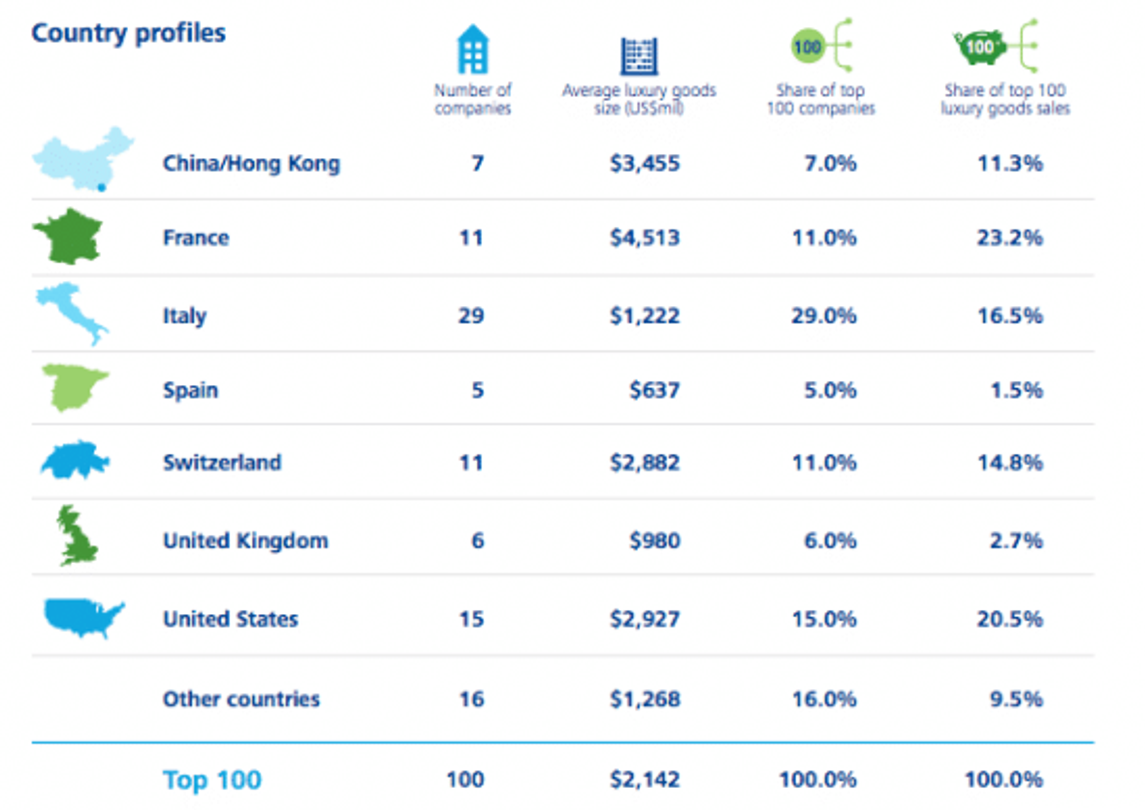Click the 7.0% company share for China/Hong Kong
This screenshot has width=1145, height=810.
pyautogui.click(x=830, y=164)
